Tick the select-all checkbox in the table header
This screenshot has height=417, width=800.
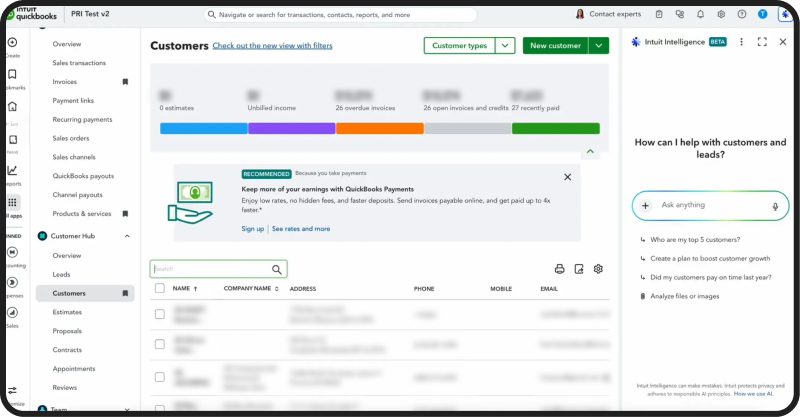[159, 289]
